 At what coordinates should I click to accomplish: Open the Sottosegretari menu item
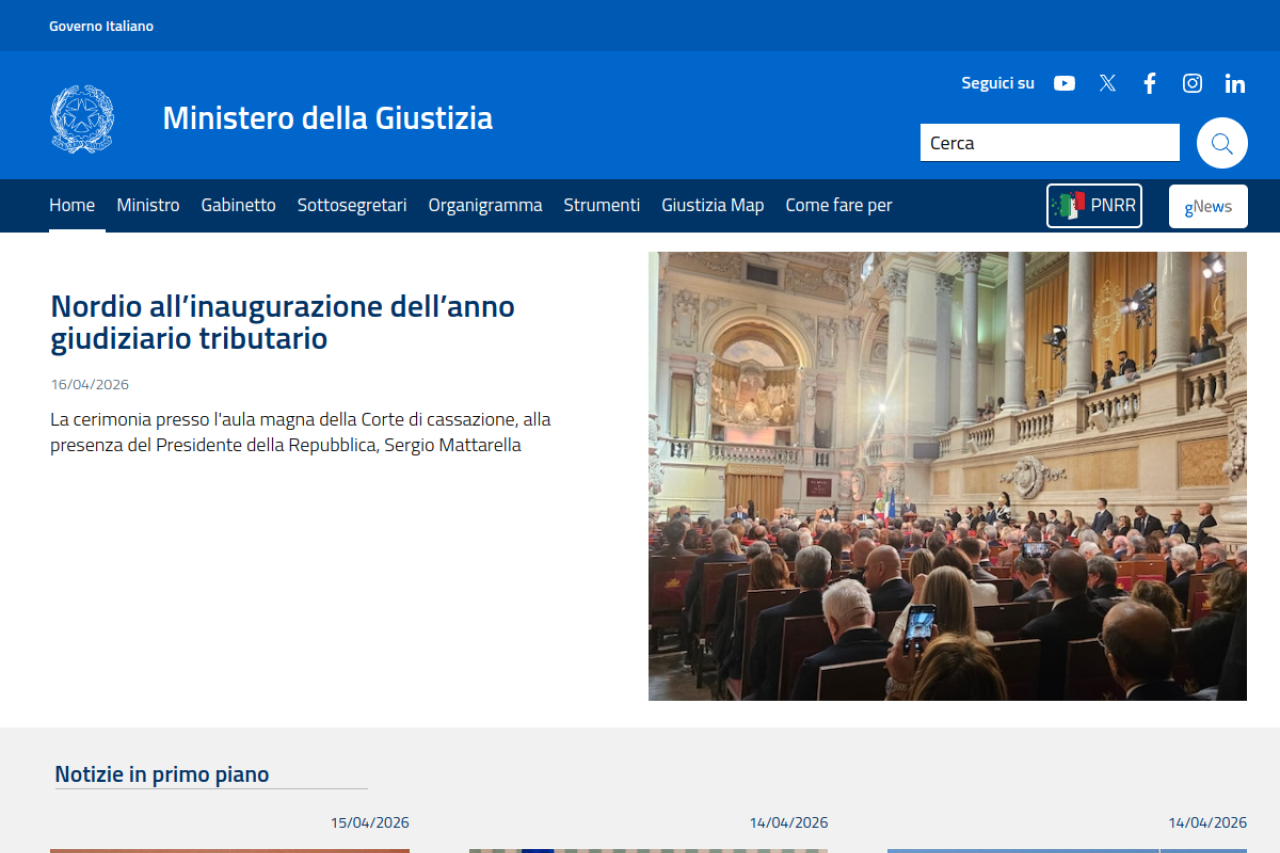click(352, 205)
